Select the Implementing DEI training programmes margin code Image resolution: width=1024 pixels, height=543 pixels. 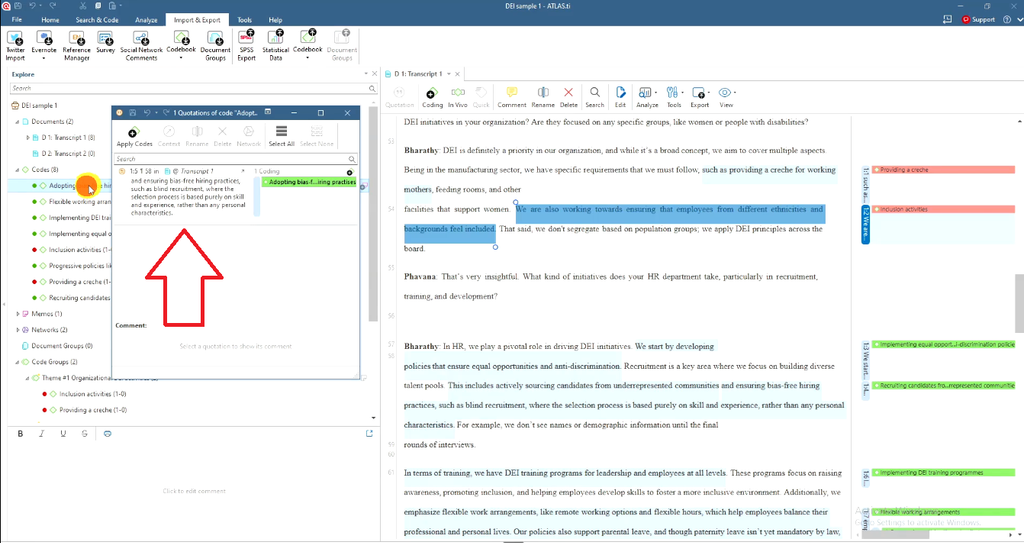point(943,472)
